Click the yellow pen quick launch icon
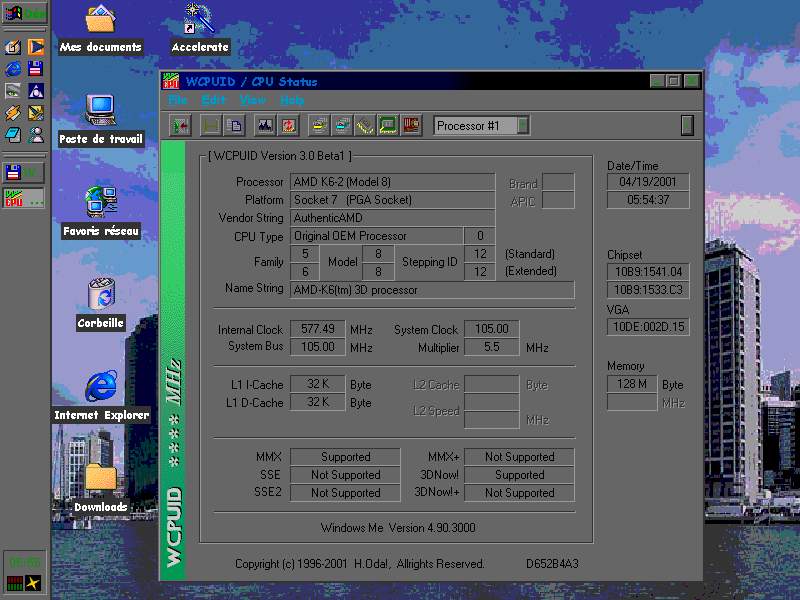Screen dimensions: 800x600 [x=36, y=113]
